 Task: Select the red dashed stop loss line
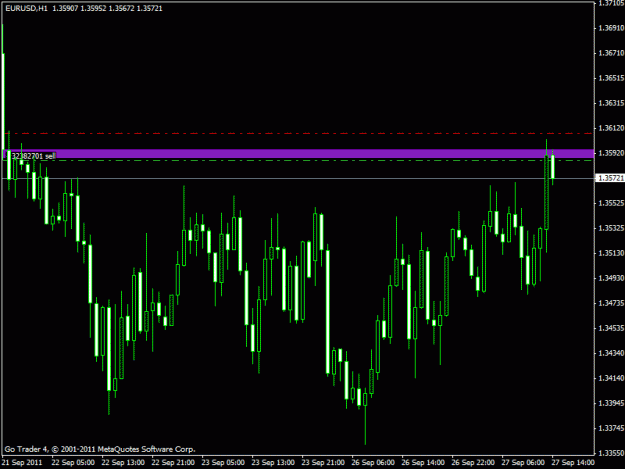(299, 133)
